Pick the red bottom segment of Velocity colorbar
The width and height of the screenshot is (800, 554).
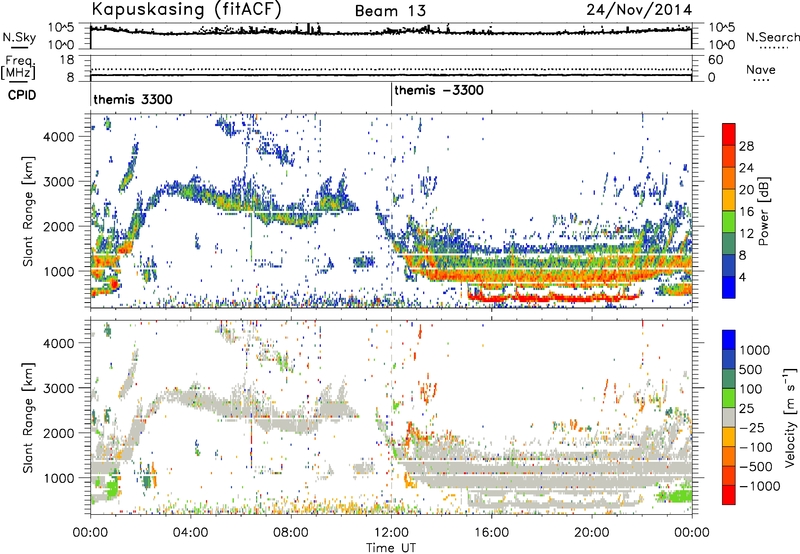pyautogui.click(x=729, y=495)
